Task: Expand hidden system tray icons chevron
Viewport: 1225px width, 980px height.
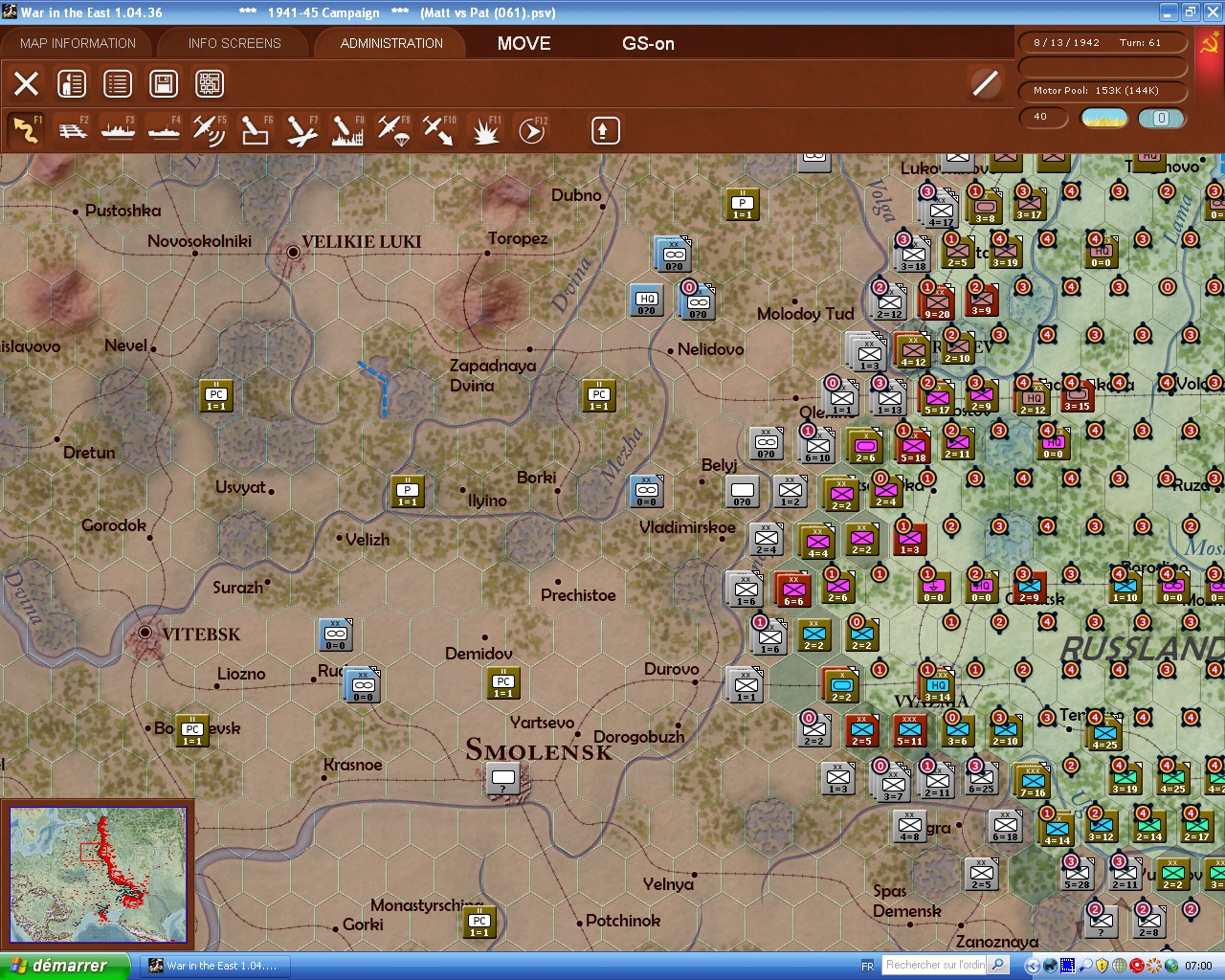Action: pyautogui.click(x=1032, y=966)
